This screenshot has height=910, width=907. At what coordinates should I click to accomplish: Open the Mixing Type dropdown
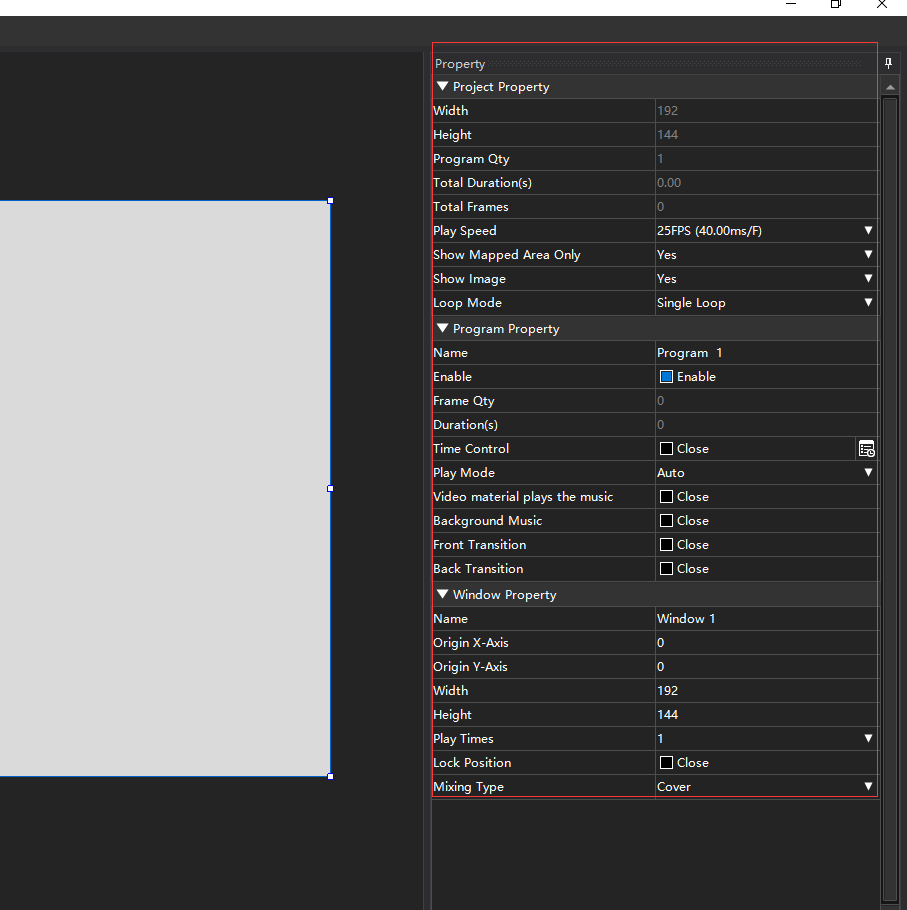tap(868, 786)
